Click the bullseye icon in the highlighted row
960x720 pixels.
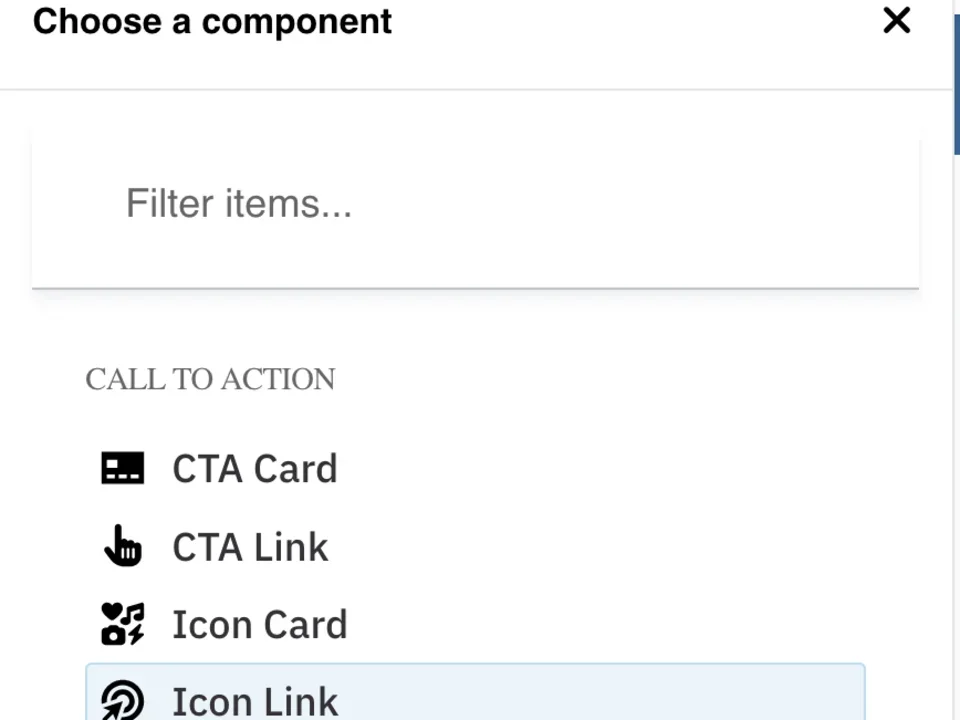click(x=122, y=701)
